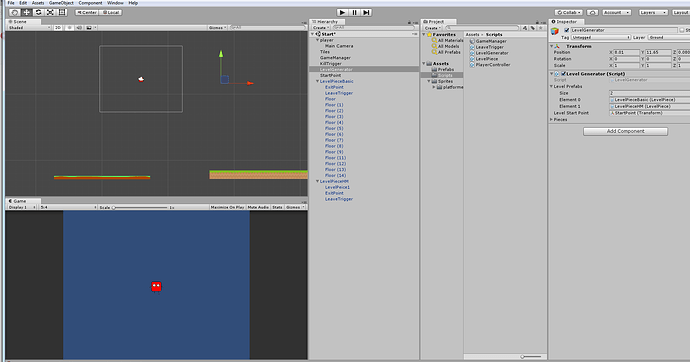The image size is (690, 362).
Task: Select the Hand tool in toolbar
Action: [15, 12]
